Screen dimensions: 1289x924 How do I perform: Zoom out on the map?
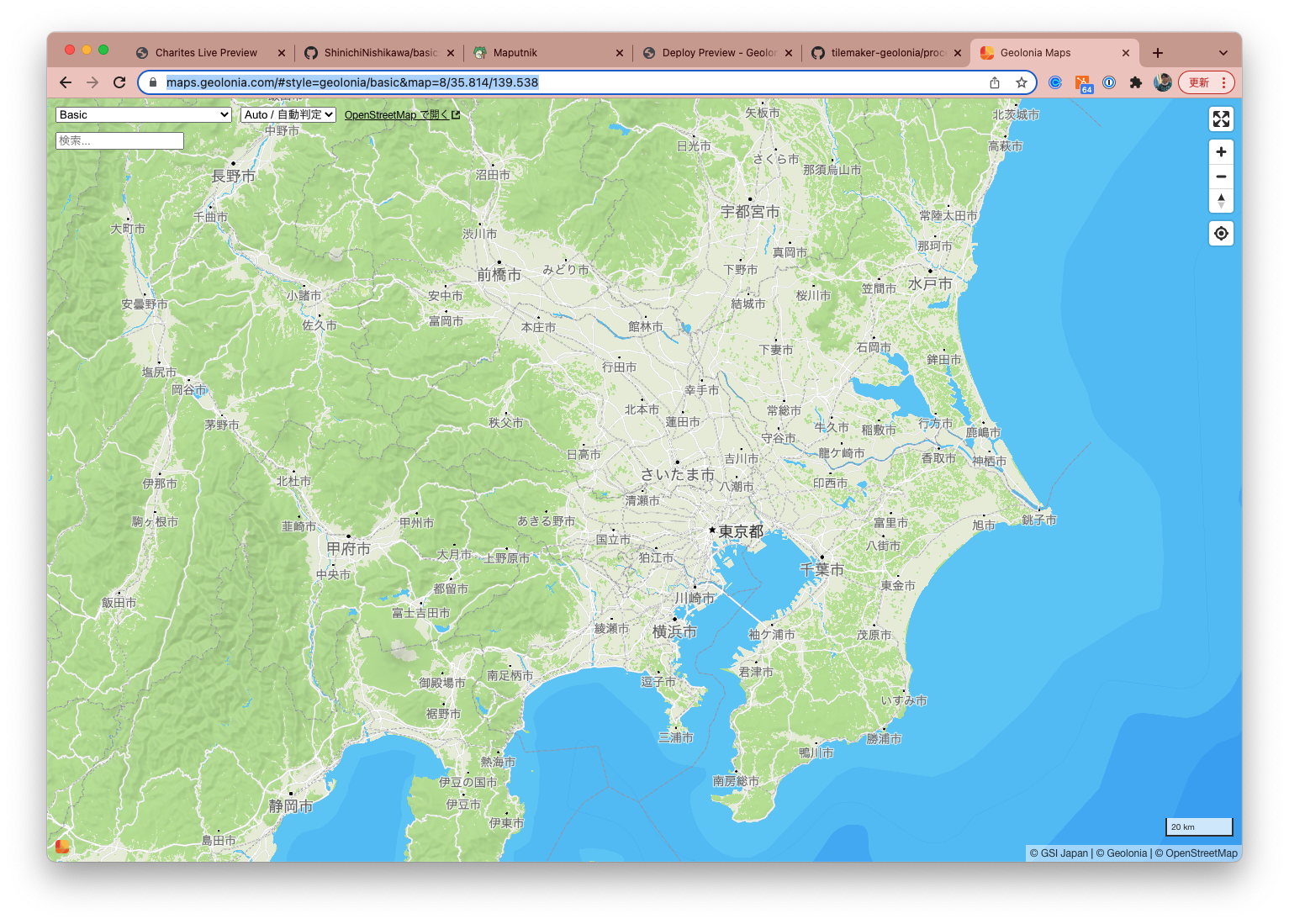tap(1221, 177)
